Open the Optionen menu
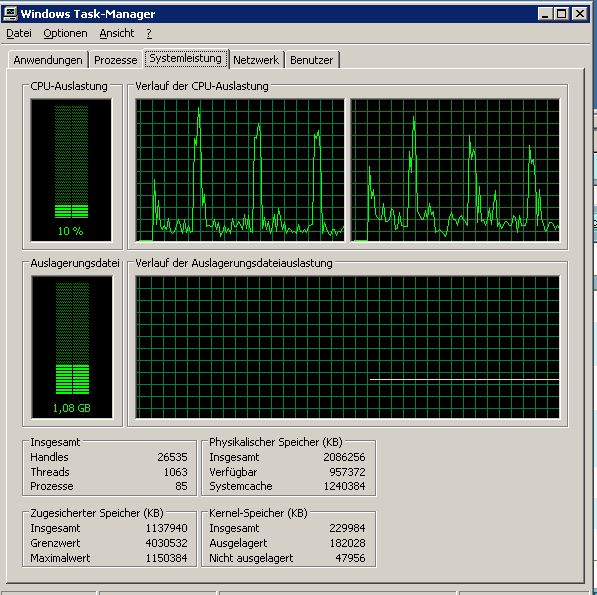Screen dimensions: 597x595 65,33
